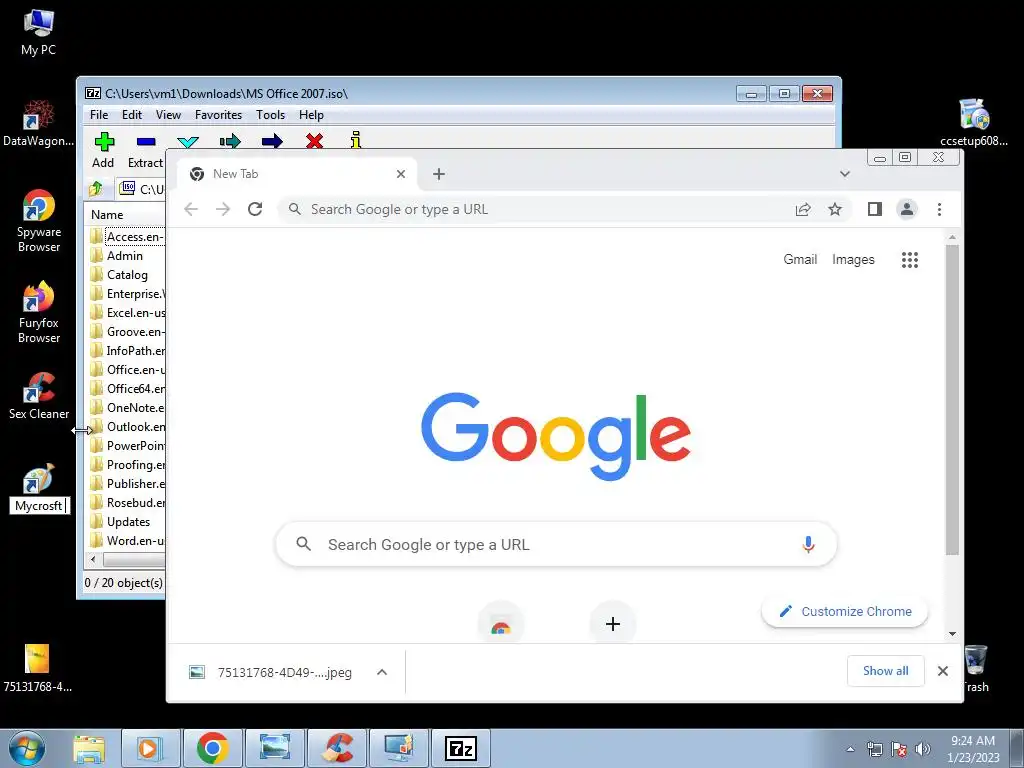This screenshot has width=1024, height=768.
Task: Click the red Delete X icon in 7-Zip
Action: coord(314,141)
